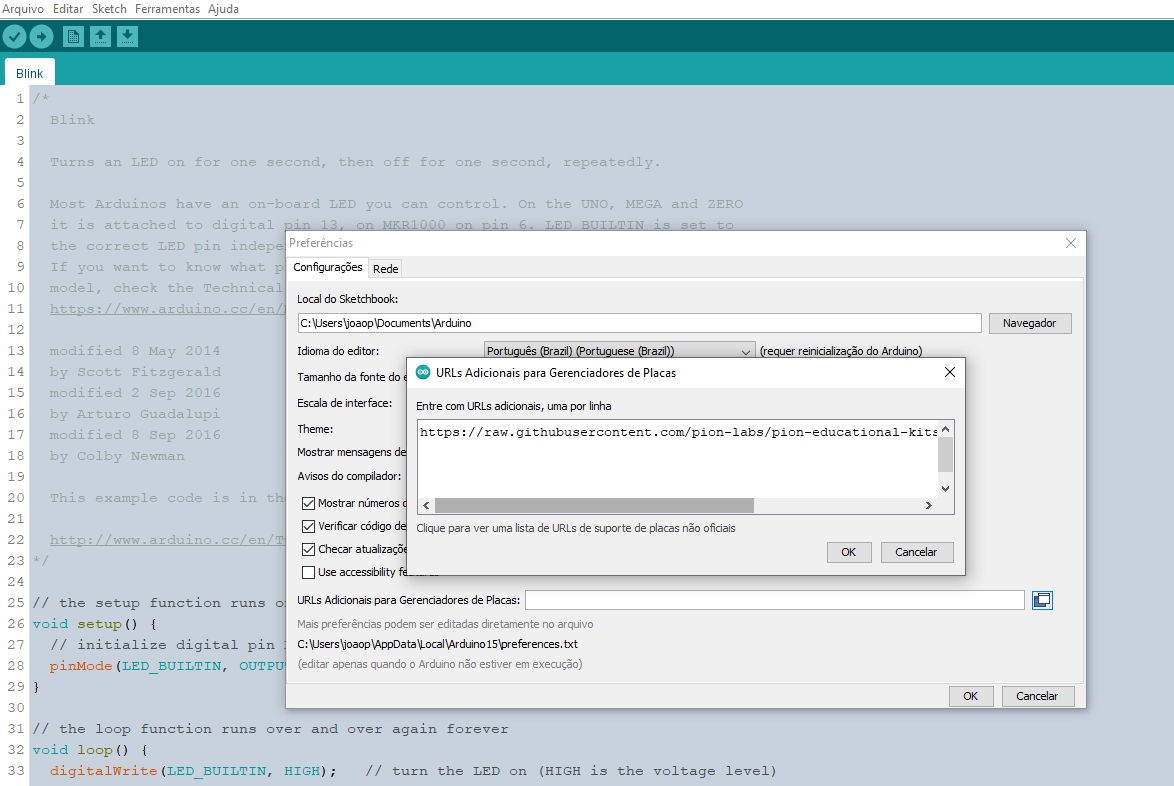Image resolution: width=1174 pixels, height=786 pixels.
Task: Enable the Use accessibility features checkbox
Action: (x=308, y=573)
